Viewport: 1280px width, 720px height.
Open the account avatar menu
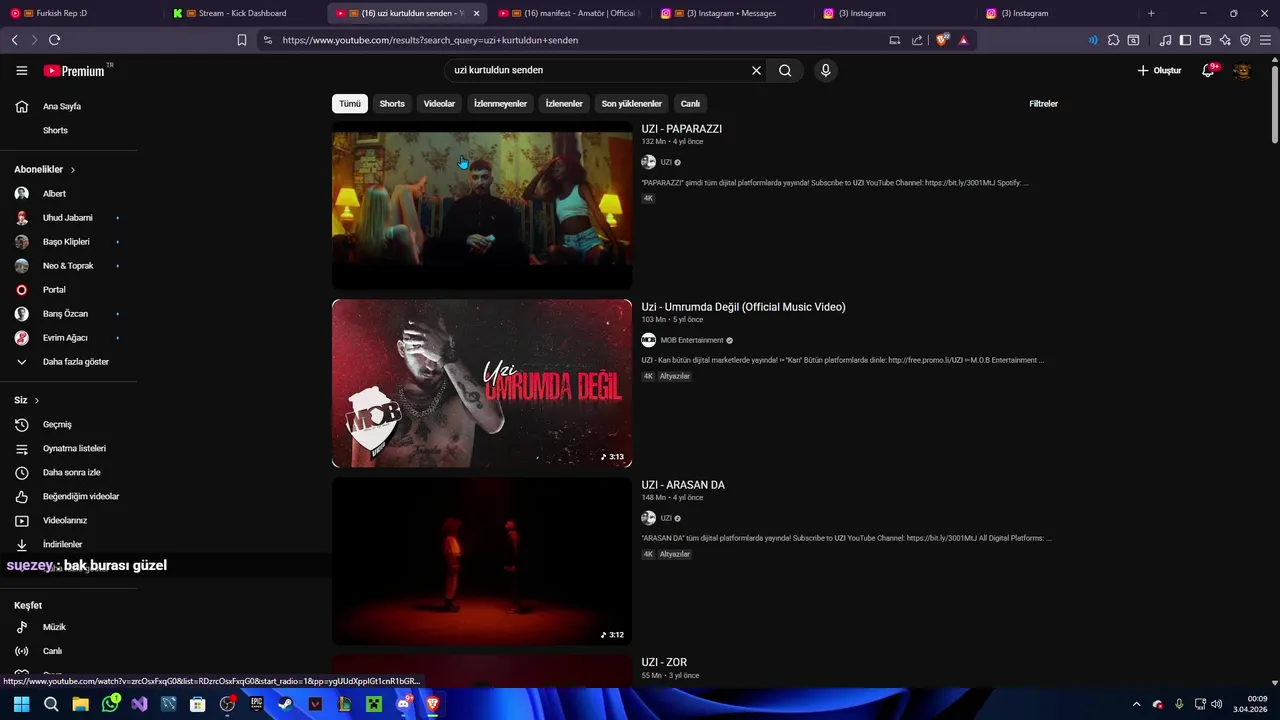1242,71
